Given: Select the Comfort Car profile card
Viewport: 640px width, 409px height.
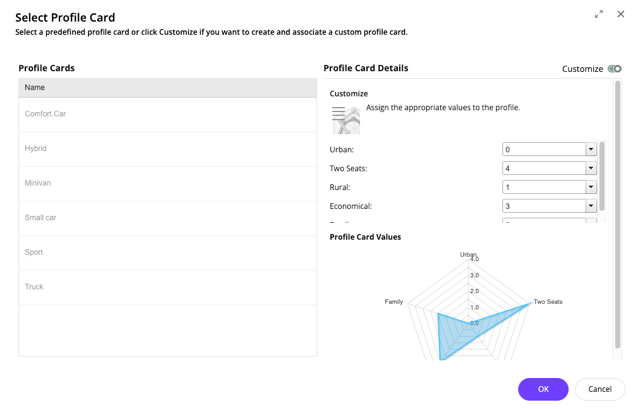Looking at the screenshot, I should click(x=167, y=114).
